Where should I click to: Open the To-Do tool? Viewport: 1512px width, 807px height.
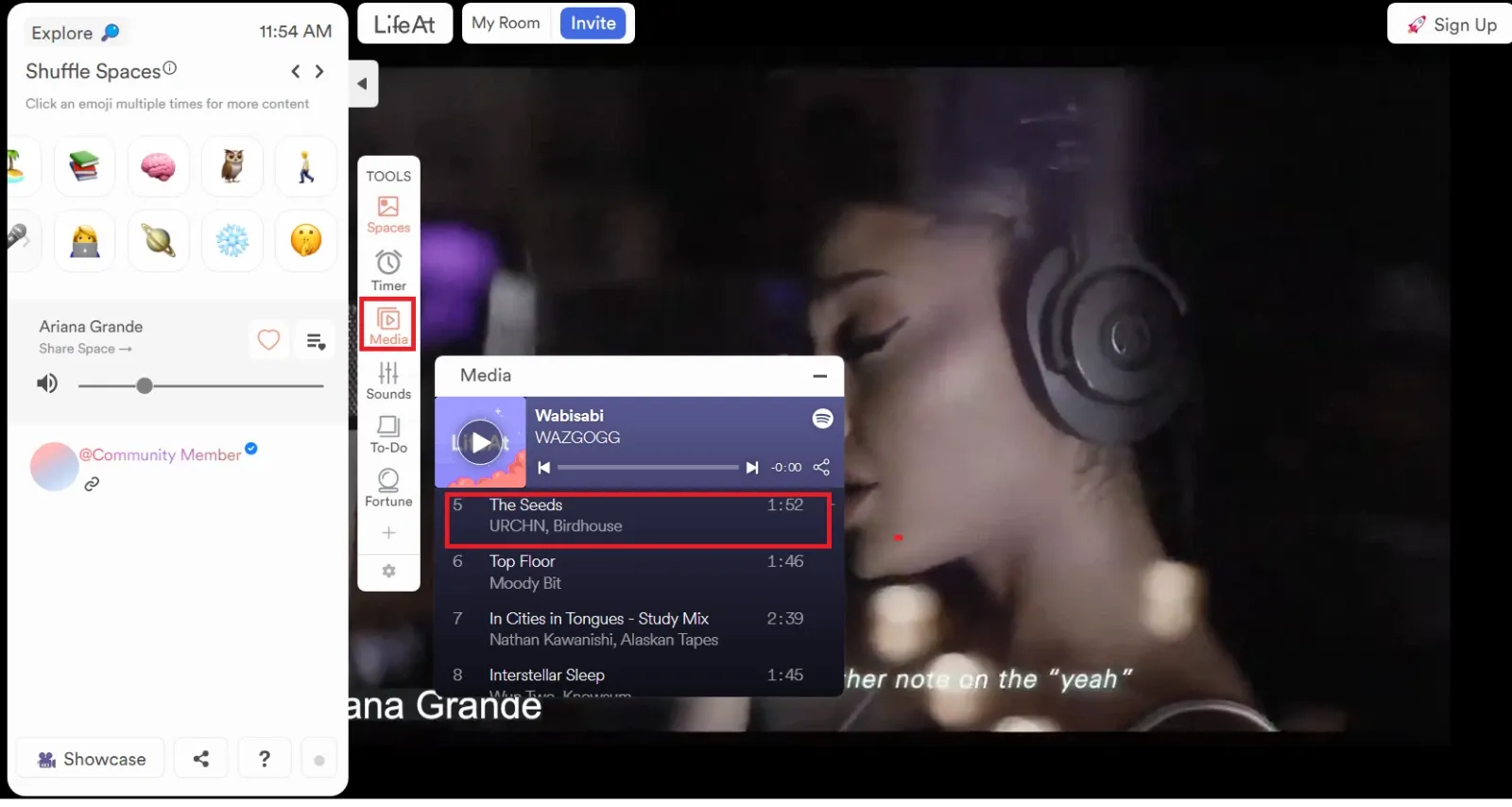(388, 434)
